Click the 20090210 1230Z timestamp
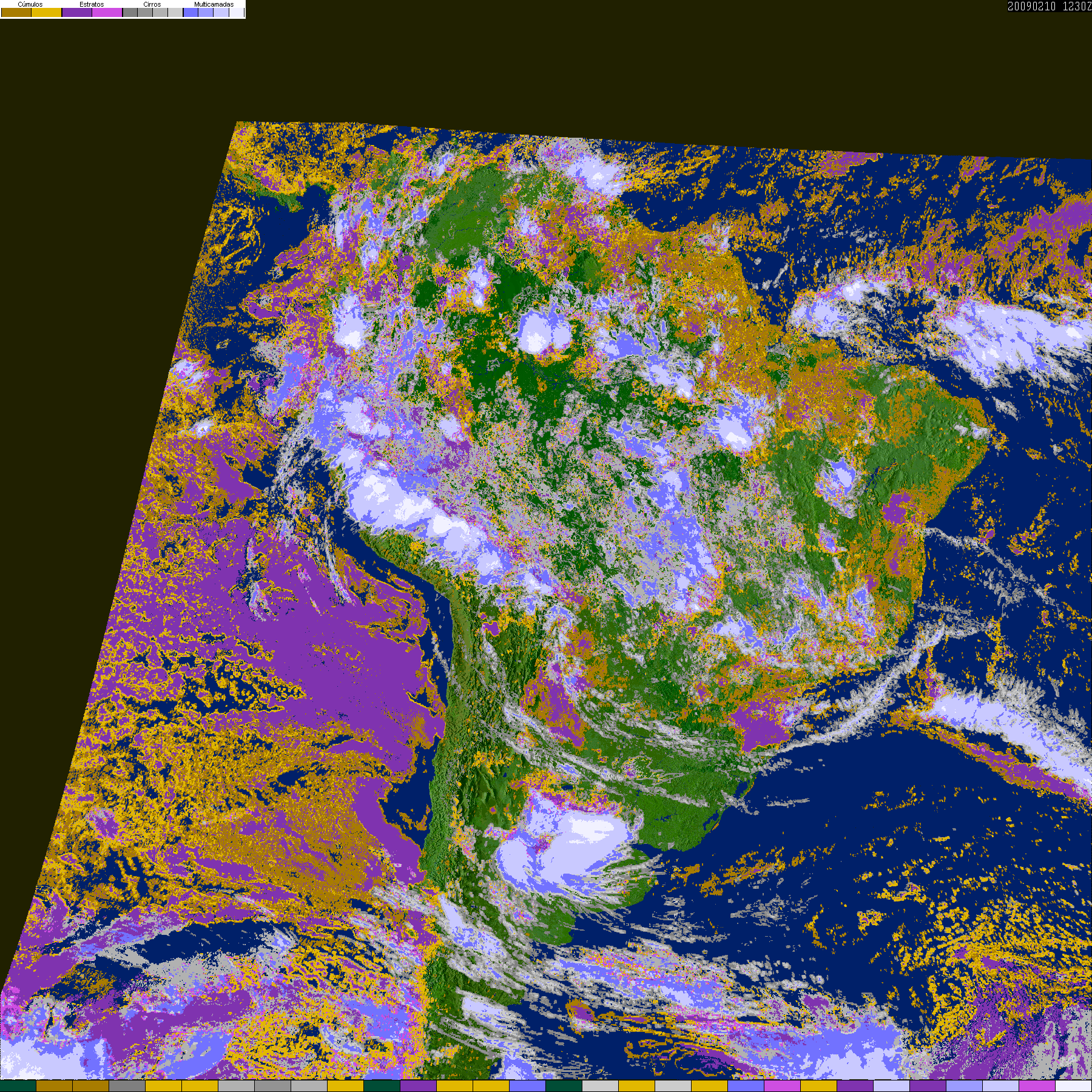1092x1092 pixels. click(x=1050, y=6)
